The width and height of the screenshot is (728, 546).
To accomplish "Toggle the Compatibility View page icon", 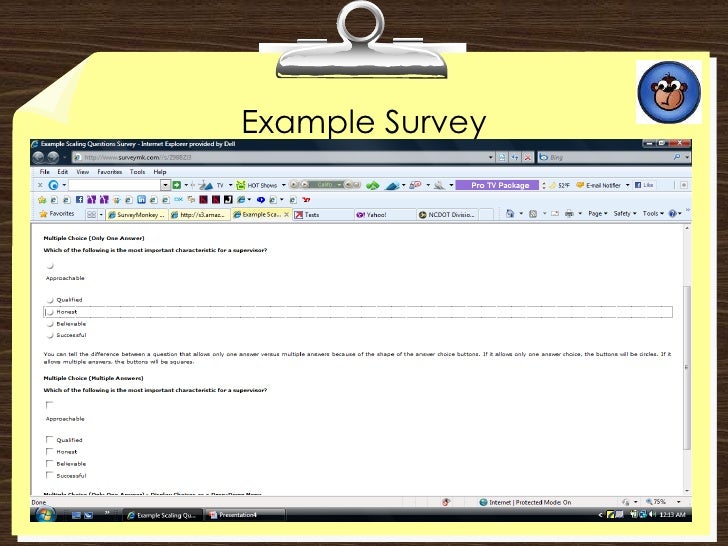I will 502,158.
